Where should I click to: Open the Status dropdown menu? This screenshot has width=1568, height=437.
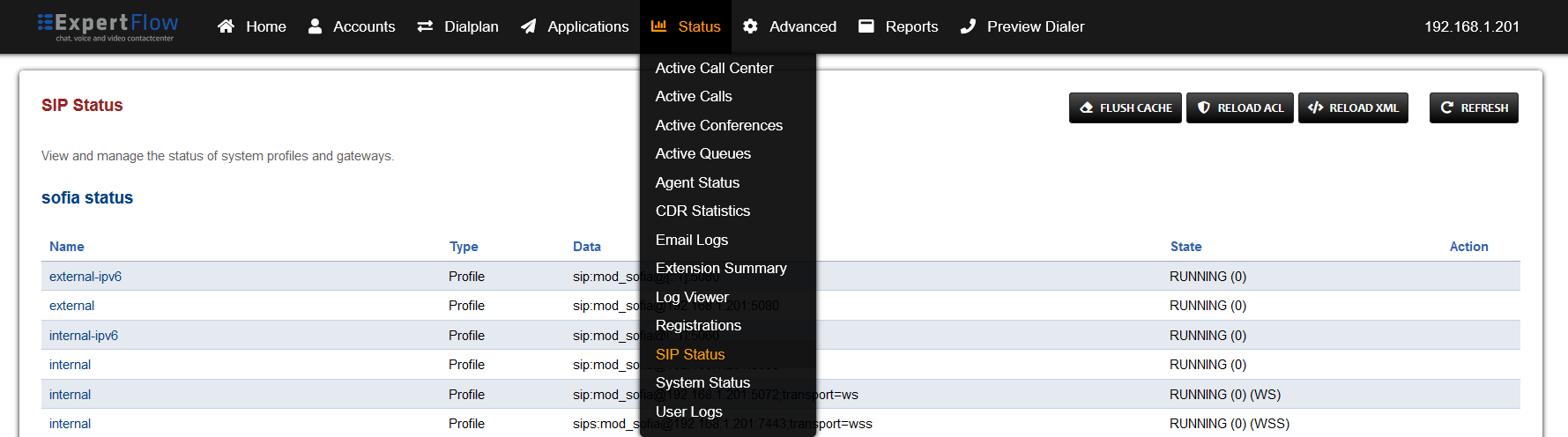687,26
